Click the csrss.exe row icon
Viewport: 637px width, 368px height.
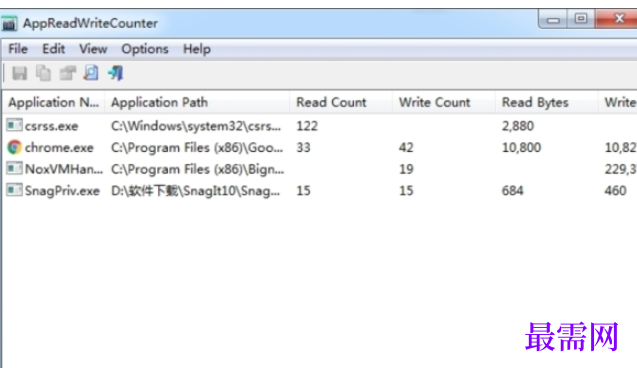(14, 125)
